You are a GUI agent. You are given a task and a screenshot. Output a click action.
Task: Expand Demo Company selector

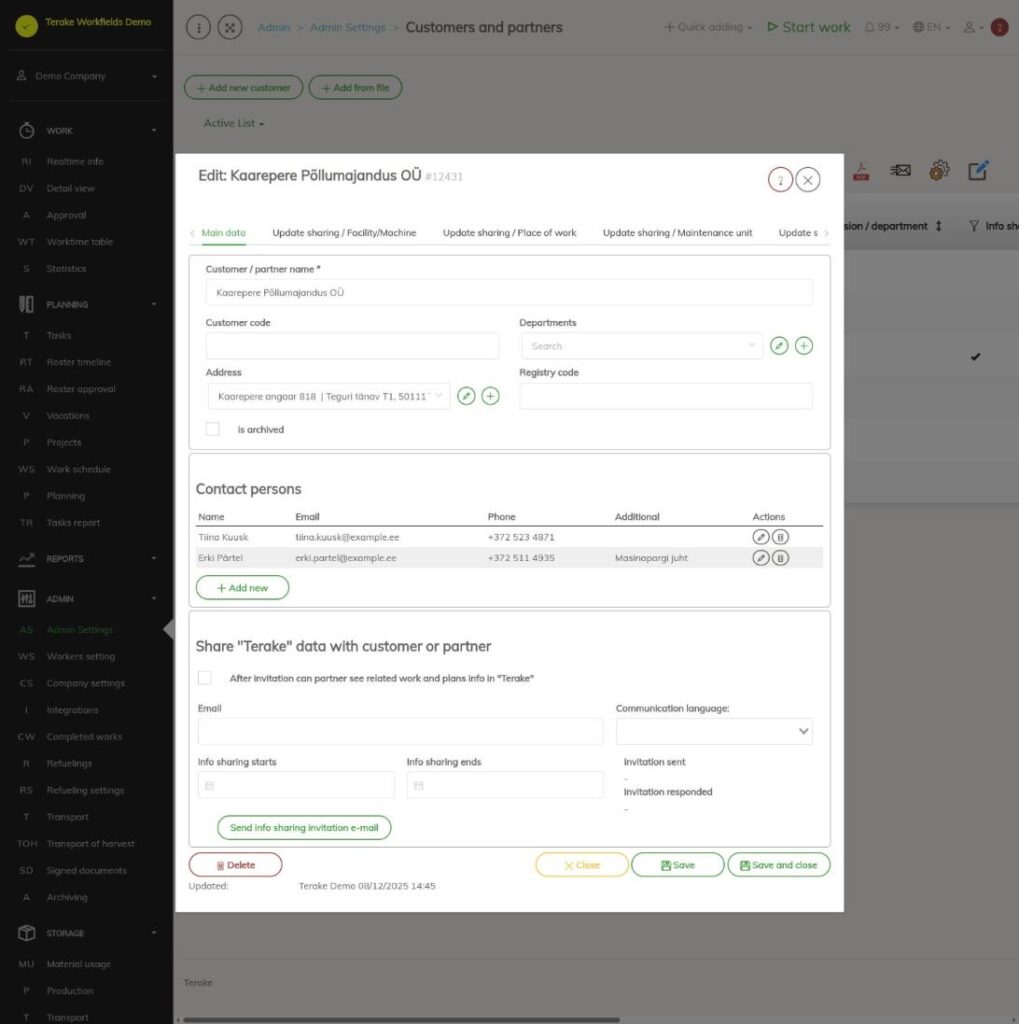[x=87, y=76]
